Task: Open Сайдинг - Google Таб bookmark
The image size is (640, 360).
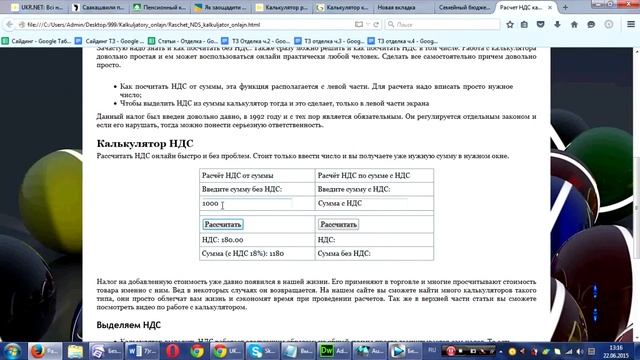Action: pos(37,41)
